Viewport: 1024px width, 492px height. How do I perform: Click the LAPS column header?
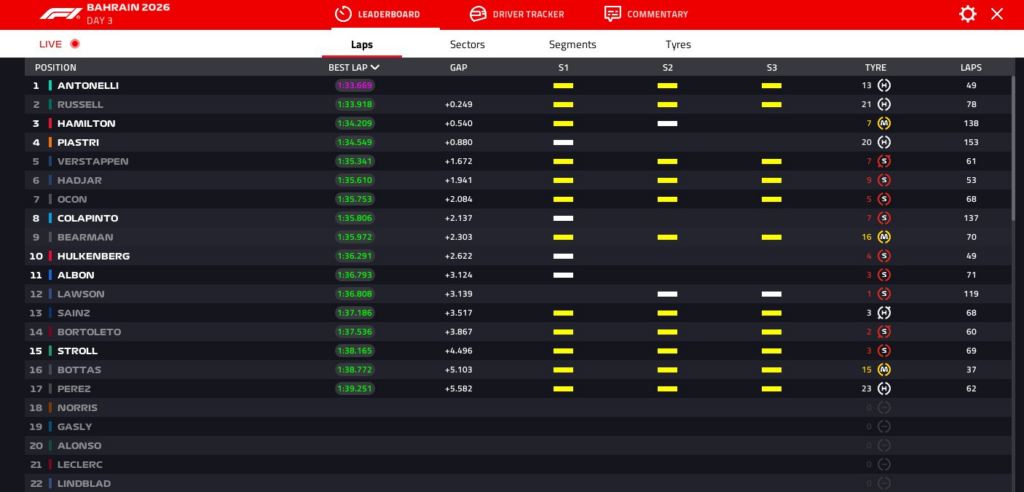point(970,67)
